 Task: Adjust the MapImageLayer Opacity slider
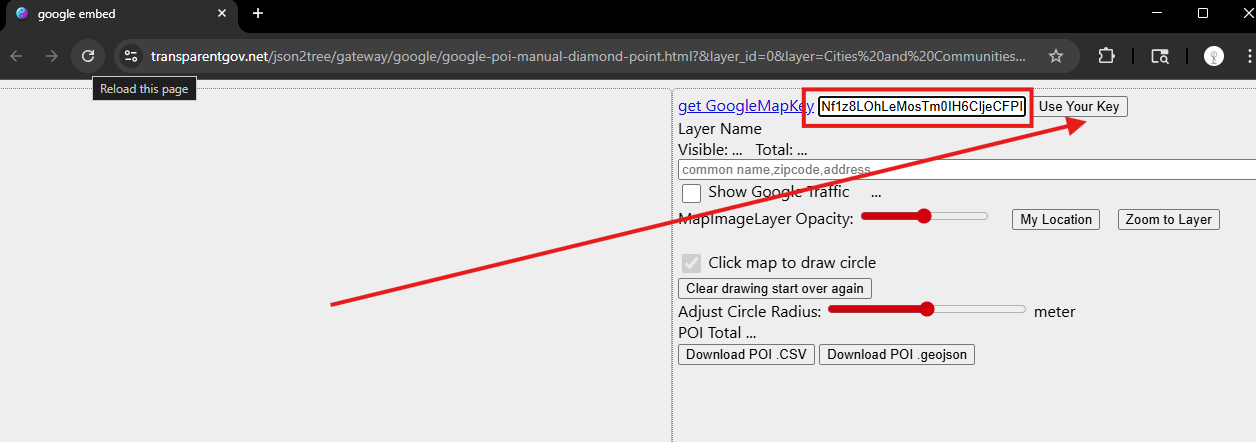pyautogui.click(x=924, y=216)
